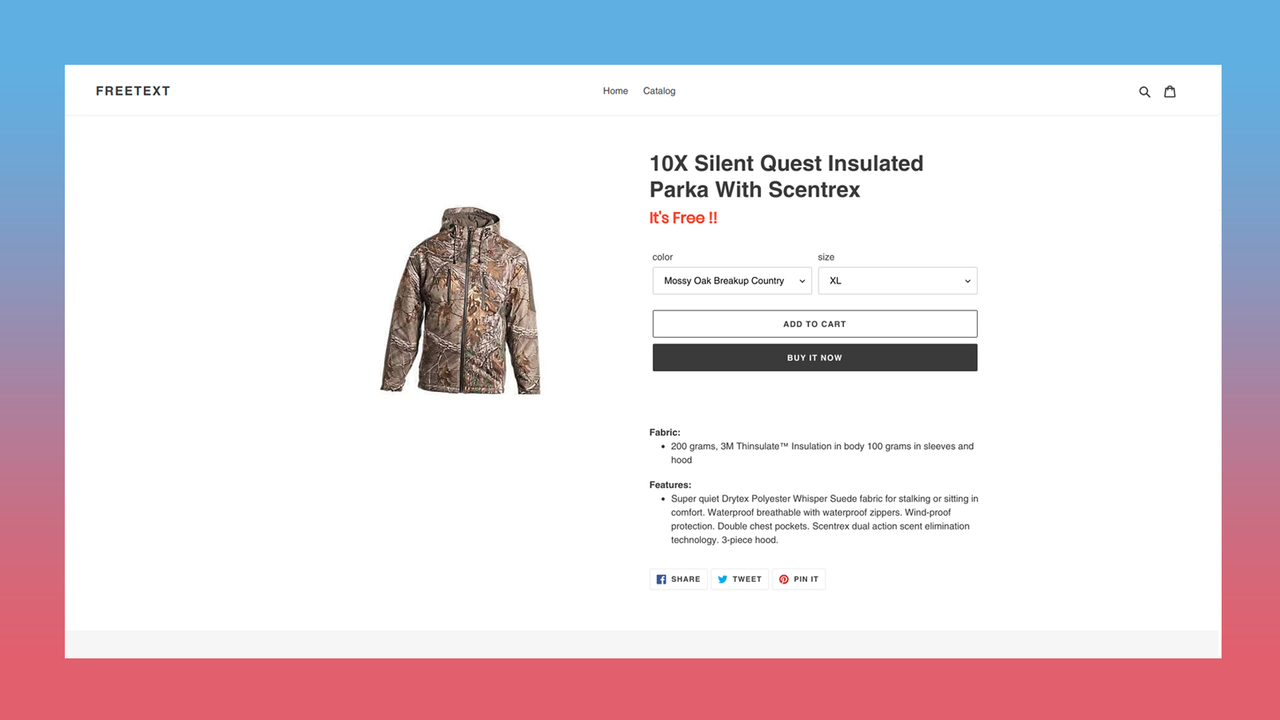Select the color dropdown chevron arrow

(x=802, y=281)
